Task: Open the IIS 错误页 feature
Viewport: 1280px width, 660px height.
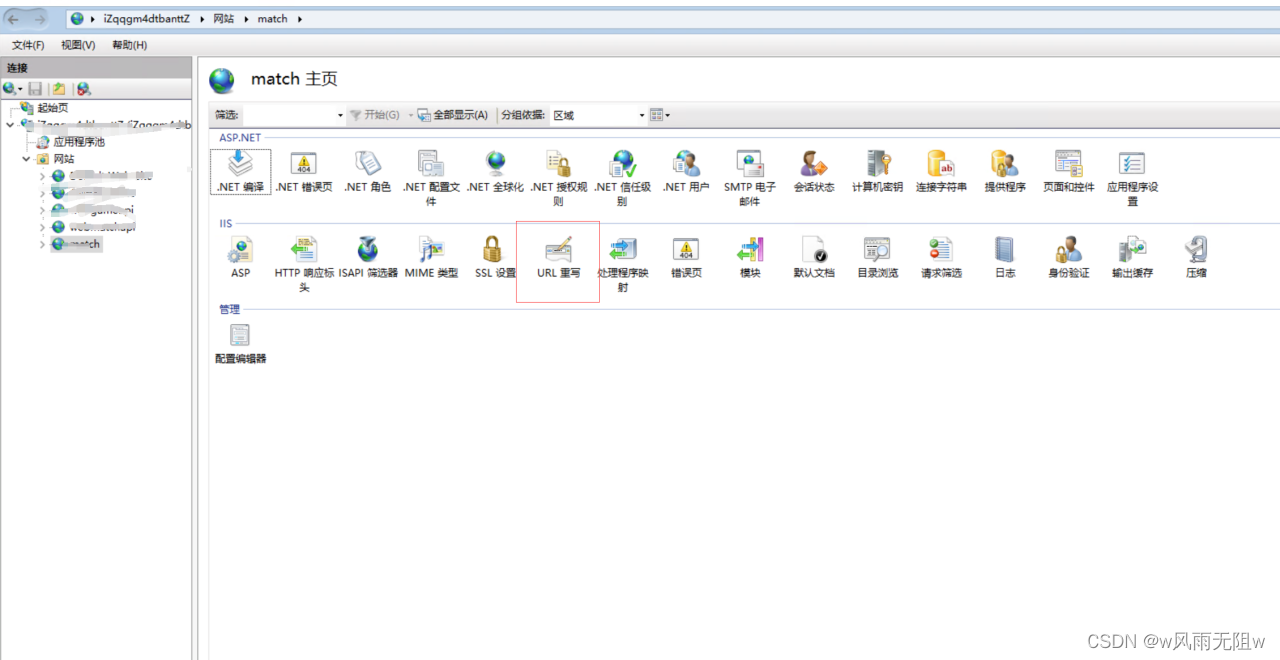Action: [686, 257]
